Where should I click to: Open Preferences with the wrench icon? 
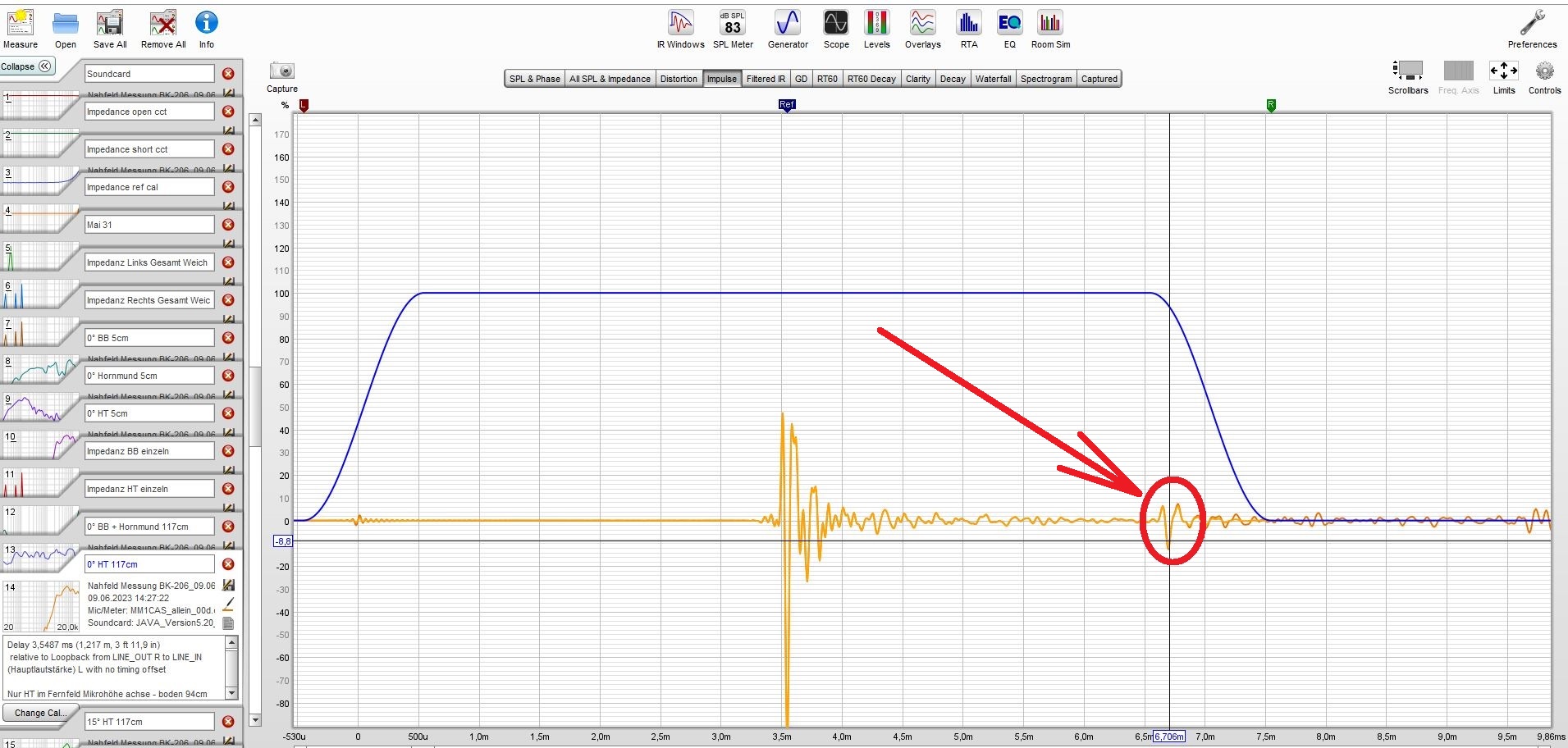[1532, 30]
